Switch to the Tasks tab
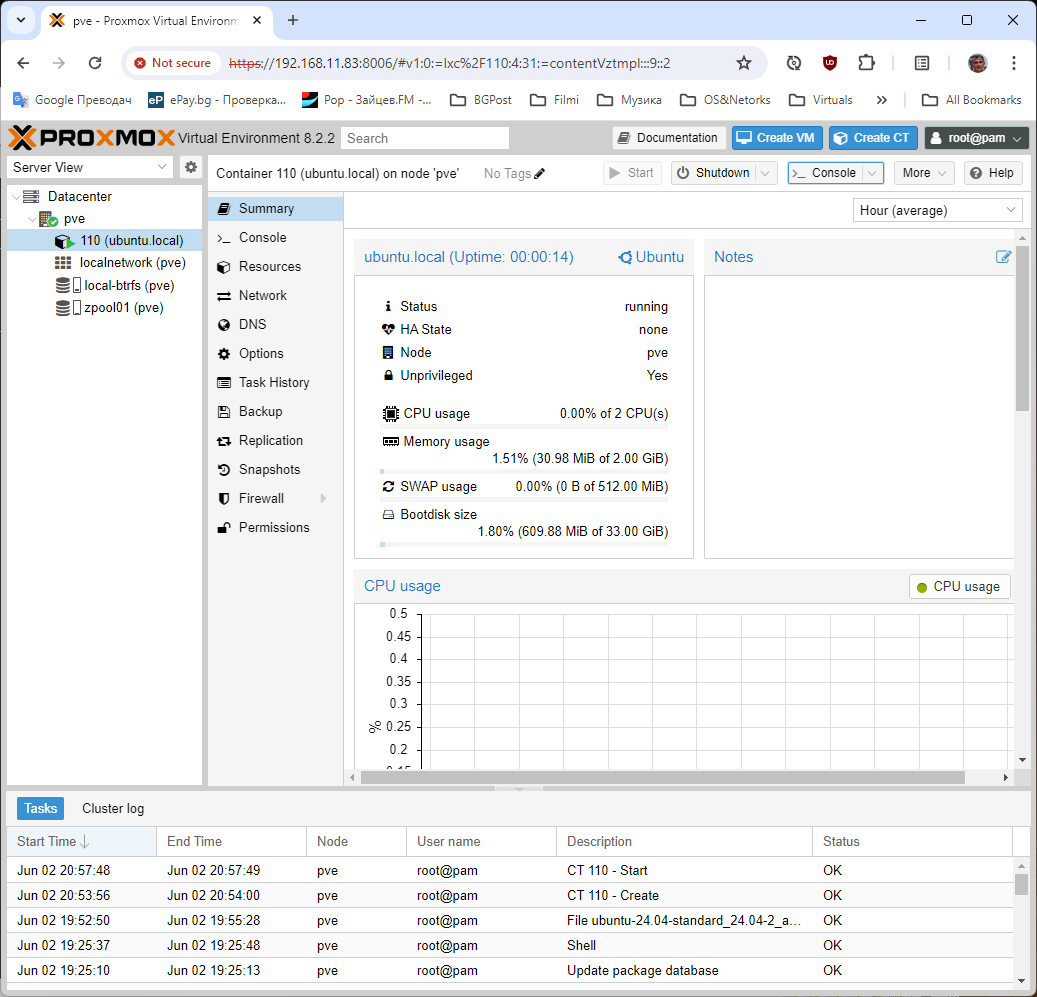Image resolution: width=1037 pixels, height=997 pixels. (x=40, y=809)
